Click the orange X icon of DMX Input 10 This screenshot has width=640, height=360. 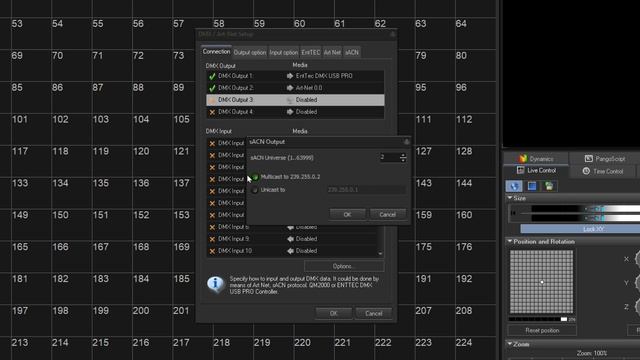(x=212, y=251)
